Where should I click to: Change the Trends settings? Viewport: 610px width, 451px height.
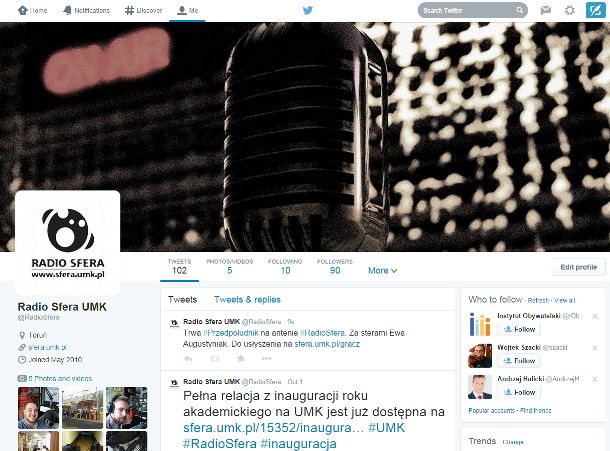pos(513,442)
